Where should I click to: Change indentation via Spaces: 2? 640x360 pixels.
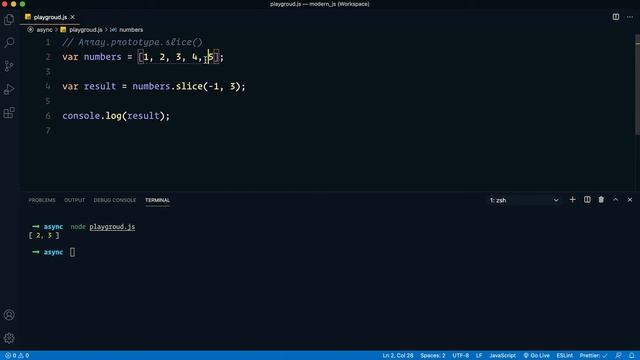[433, 356]
